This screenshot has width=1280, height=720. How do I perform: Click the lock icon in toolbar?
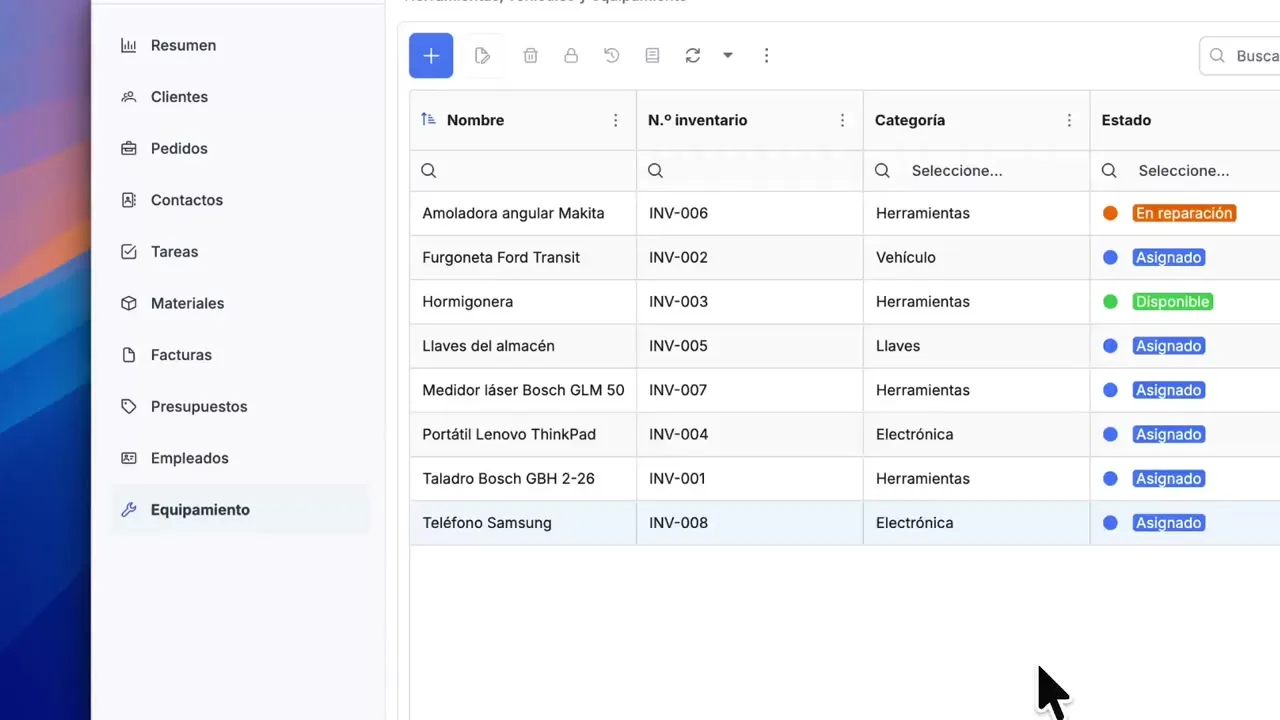(571, 56)
